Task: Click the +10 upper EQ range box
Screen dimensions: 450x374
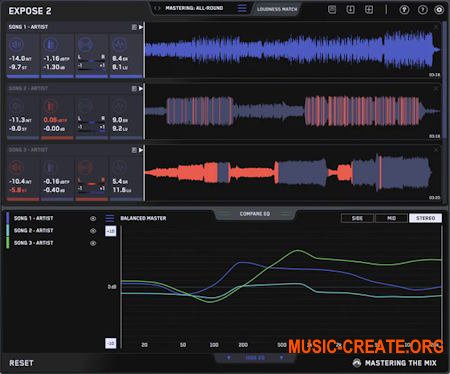Action: pyautogui.click(x=111, y=231)
